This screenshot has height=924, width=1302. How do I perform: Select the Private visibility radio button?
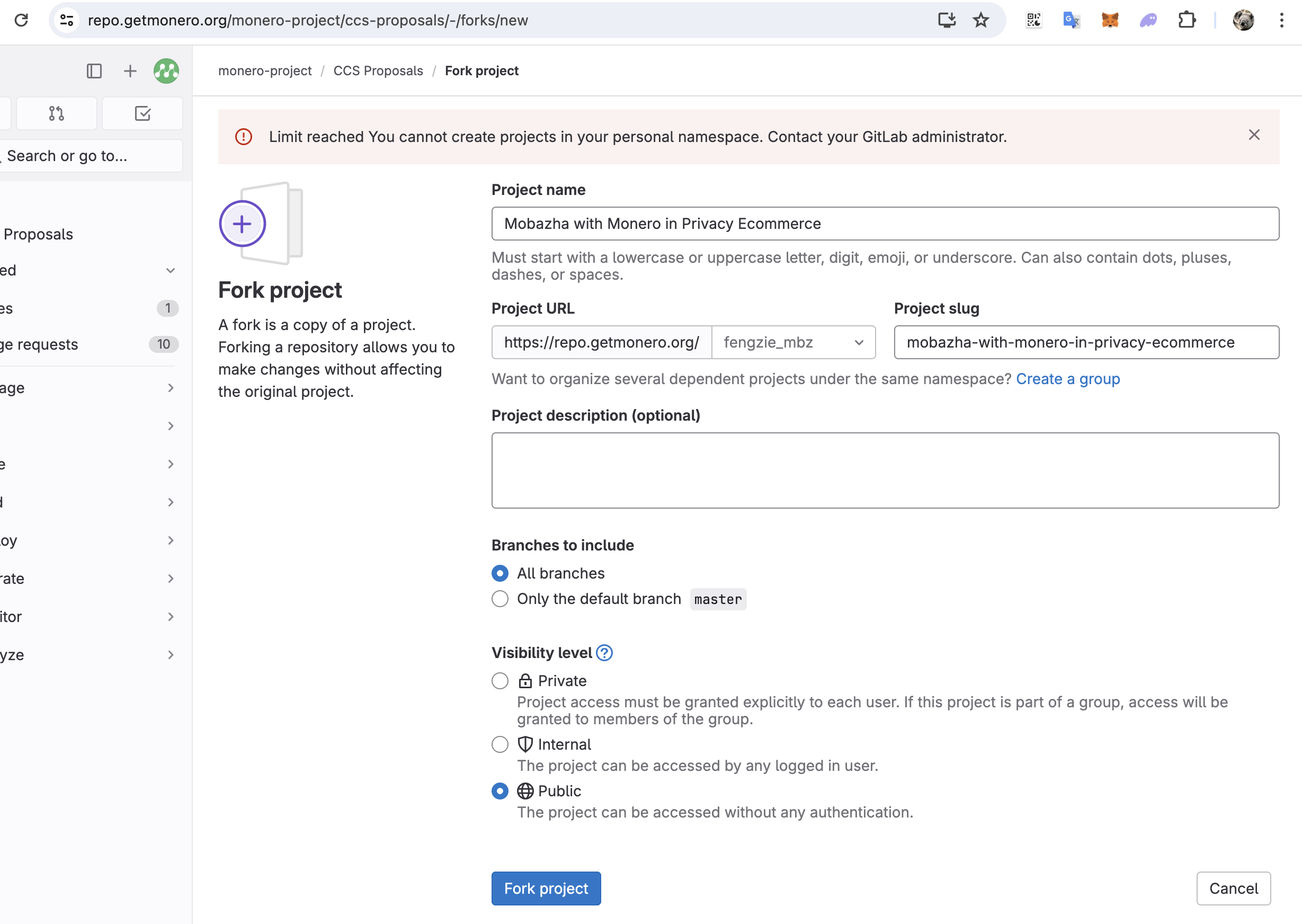coord(500,680)
